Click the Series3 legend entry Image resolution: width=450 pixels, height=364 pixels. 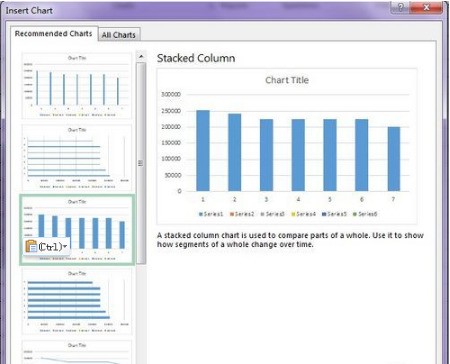point(273,214)
